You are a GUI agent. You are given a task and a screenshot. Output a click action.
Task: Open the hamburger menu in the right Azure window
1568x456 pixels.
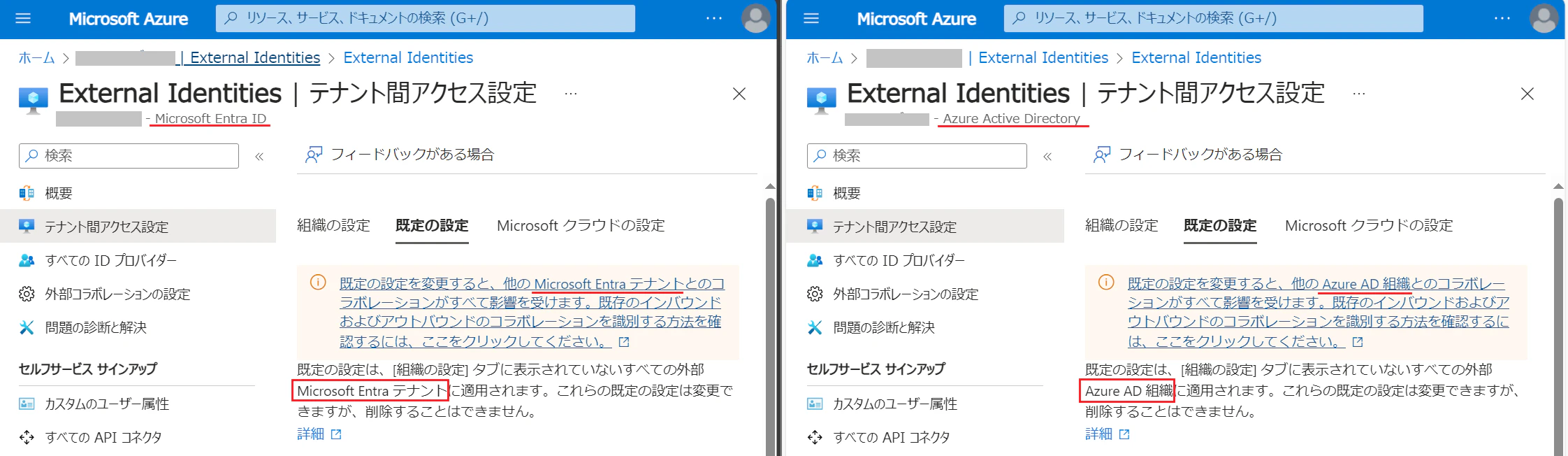click(811, 18)
